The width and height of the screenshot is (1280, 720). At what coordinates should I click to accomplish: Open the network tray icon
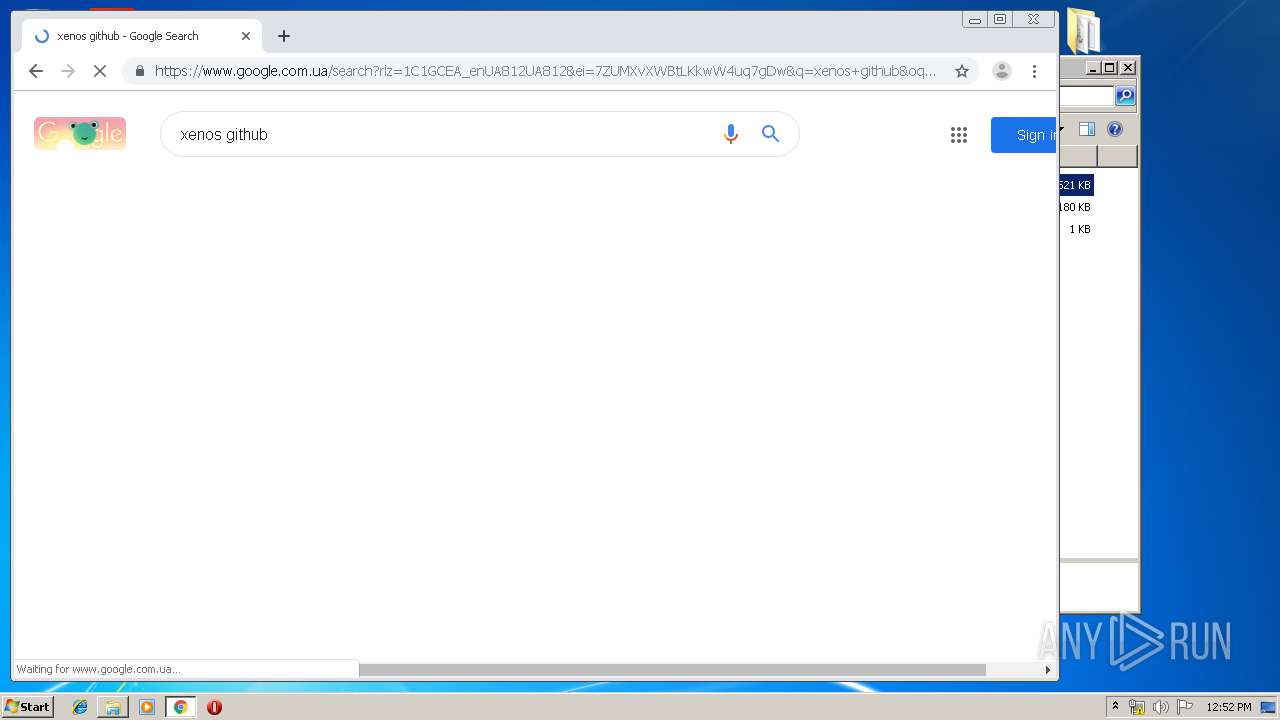[x=1137, y=707]
